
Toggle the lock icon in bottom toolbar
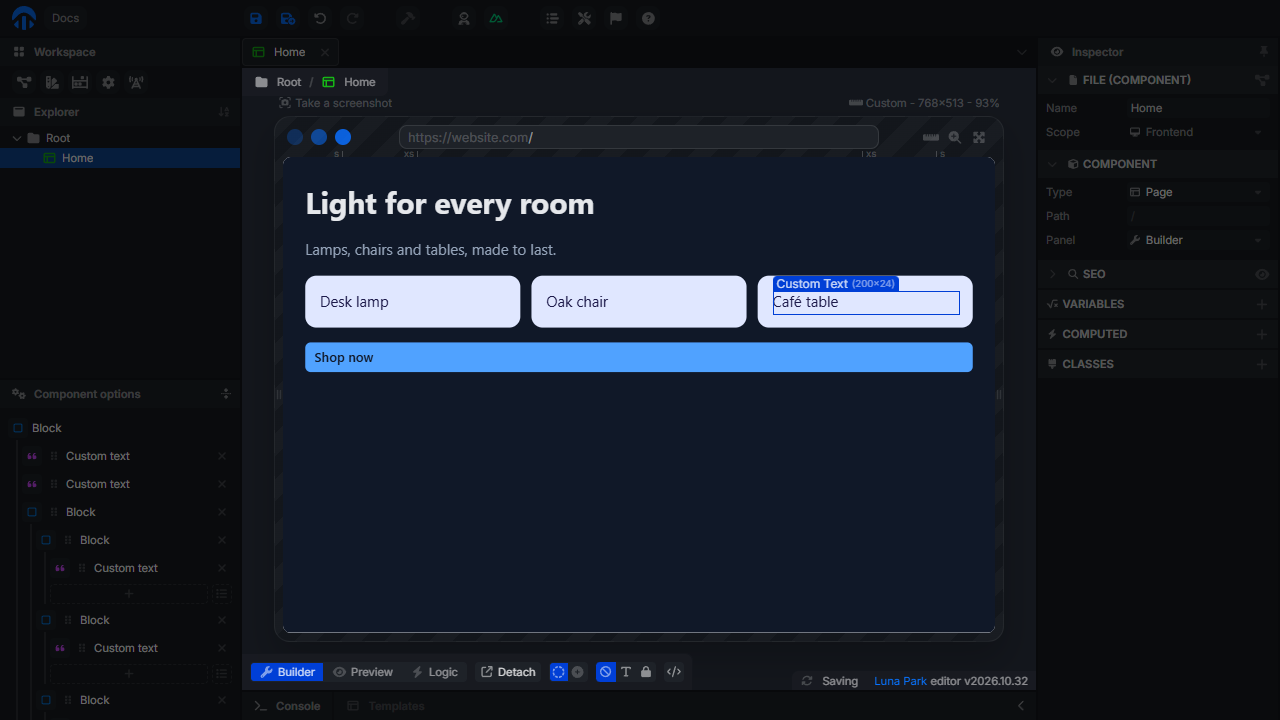click(646, 672)
